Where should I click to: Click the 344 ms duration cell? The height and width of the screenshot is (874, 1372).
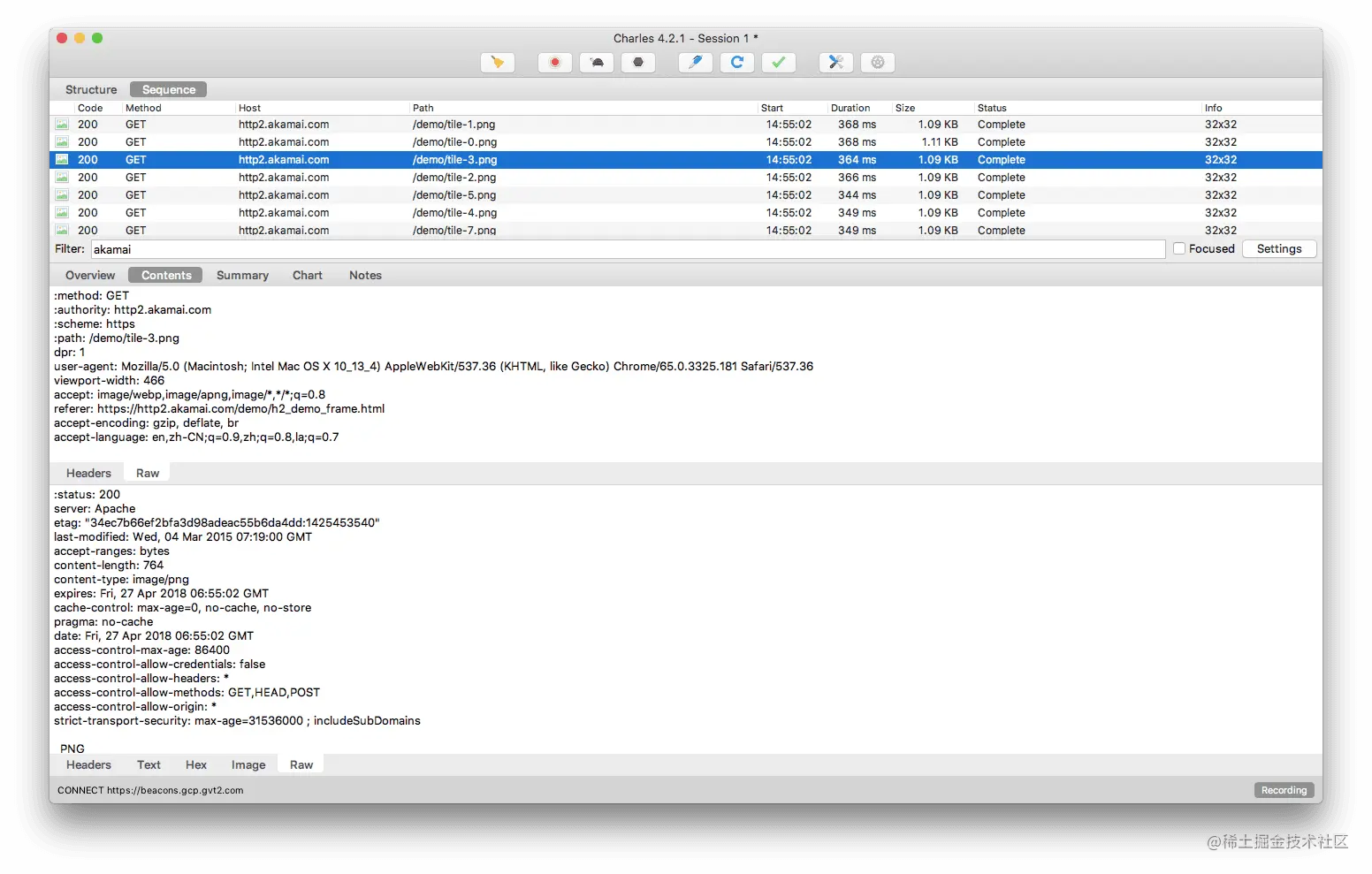pos(857,195)
